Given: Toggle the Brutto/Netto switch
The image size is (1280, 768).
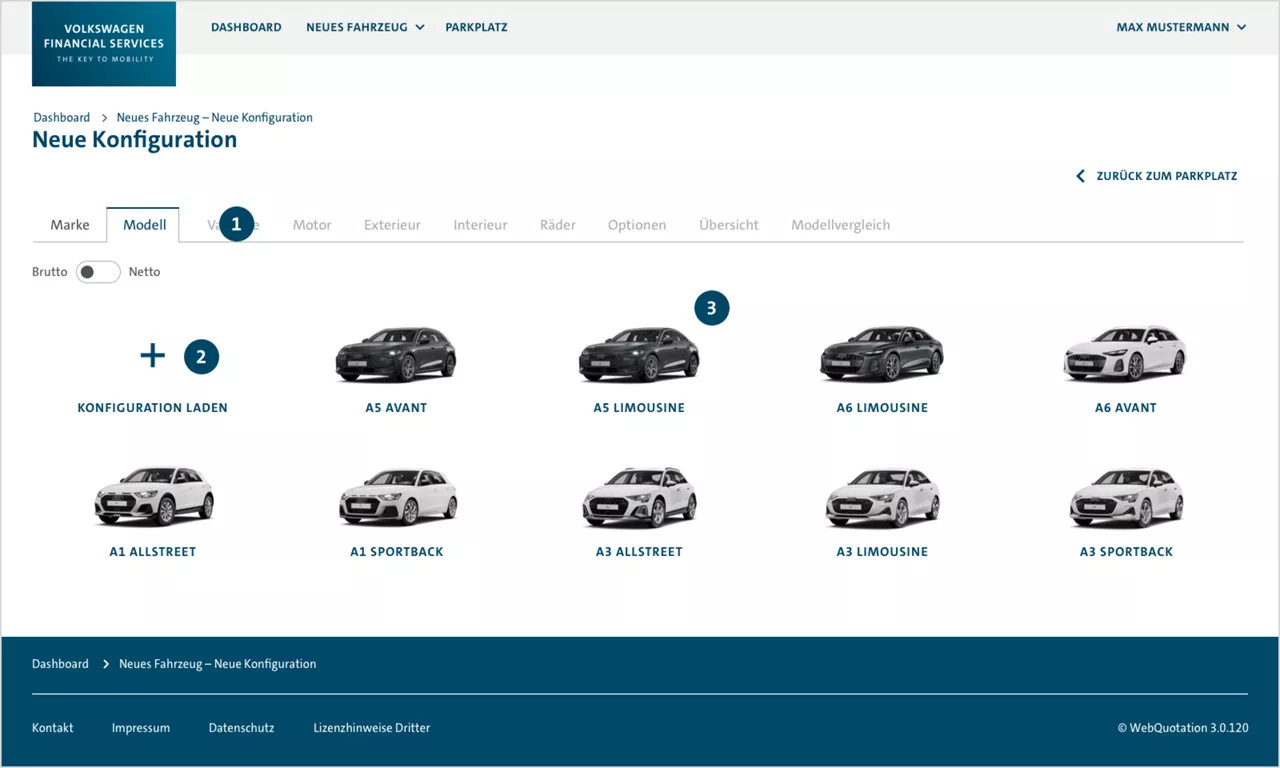Looking at the screenshot, I should [97, 271].
